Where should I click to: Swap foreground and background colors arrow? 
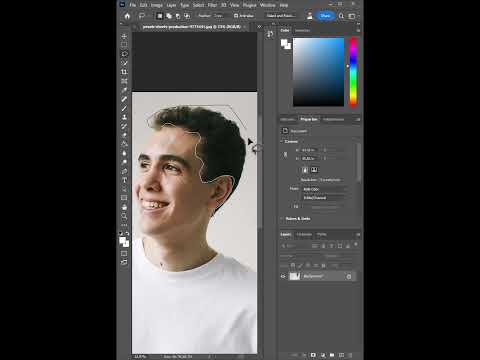point(128,233)
